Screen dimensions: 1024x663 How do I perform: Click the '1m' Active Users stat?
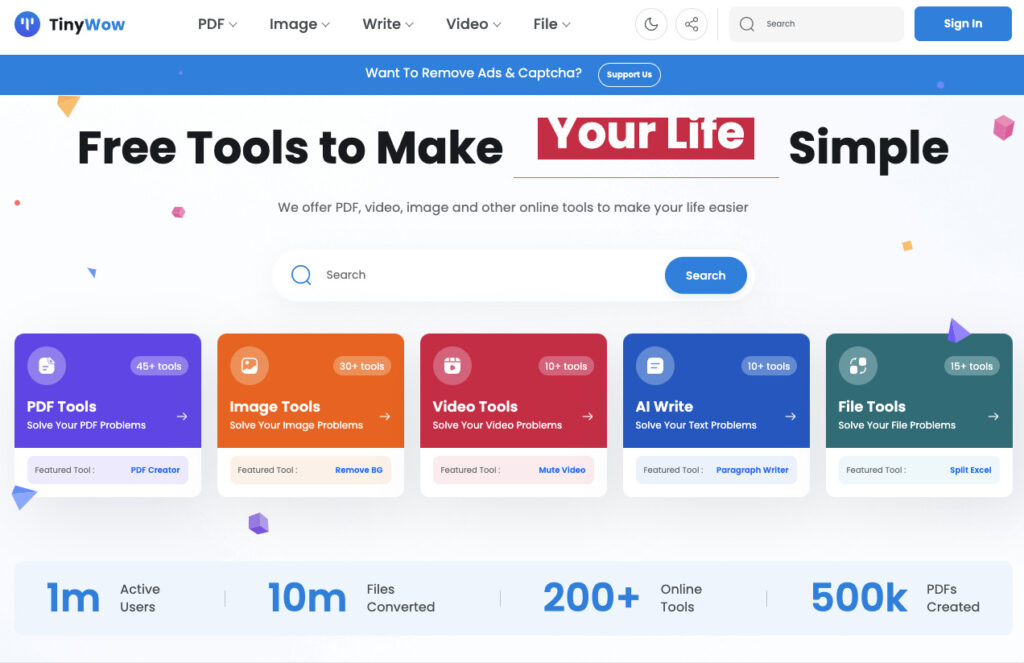tap(73, 598)
